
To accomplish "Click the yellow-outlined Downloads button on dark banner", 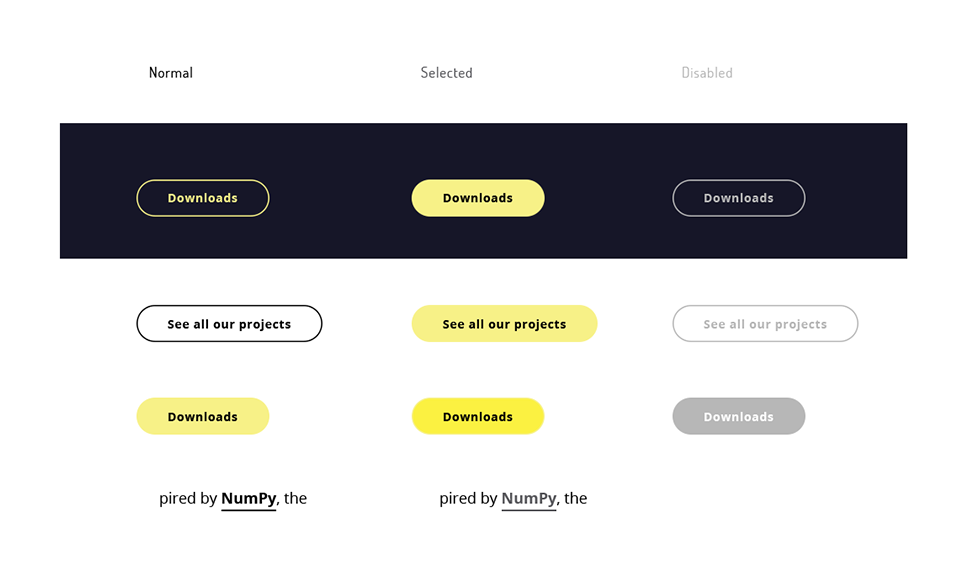I will pyautogui.click(x=203, y=198).
